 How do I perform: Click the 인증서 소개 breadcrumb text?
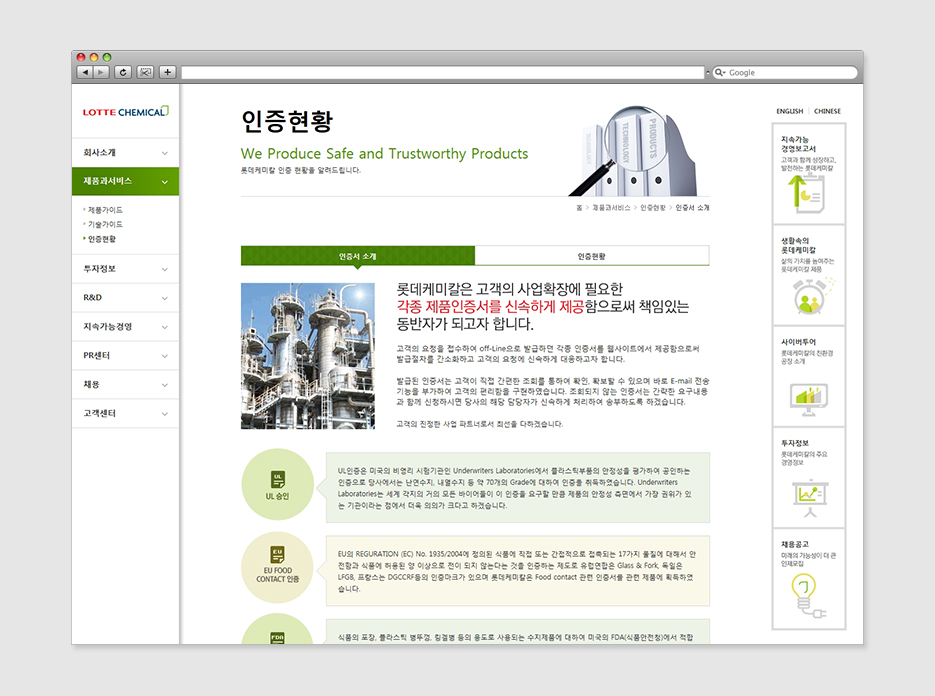point(692,208)
